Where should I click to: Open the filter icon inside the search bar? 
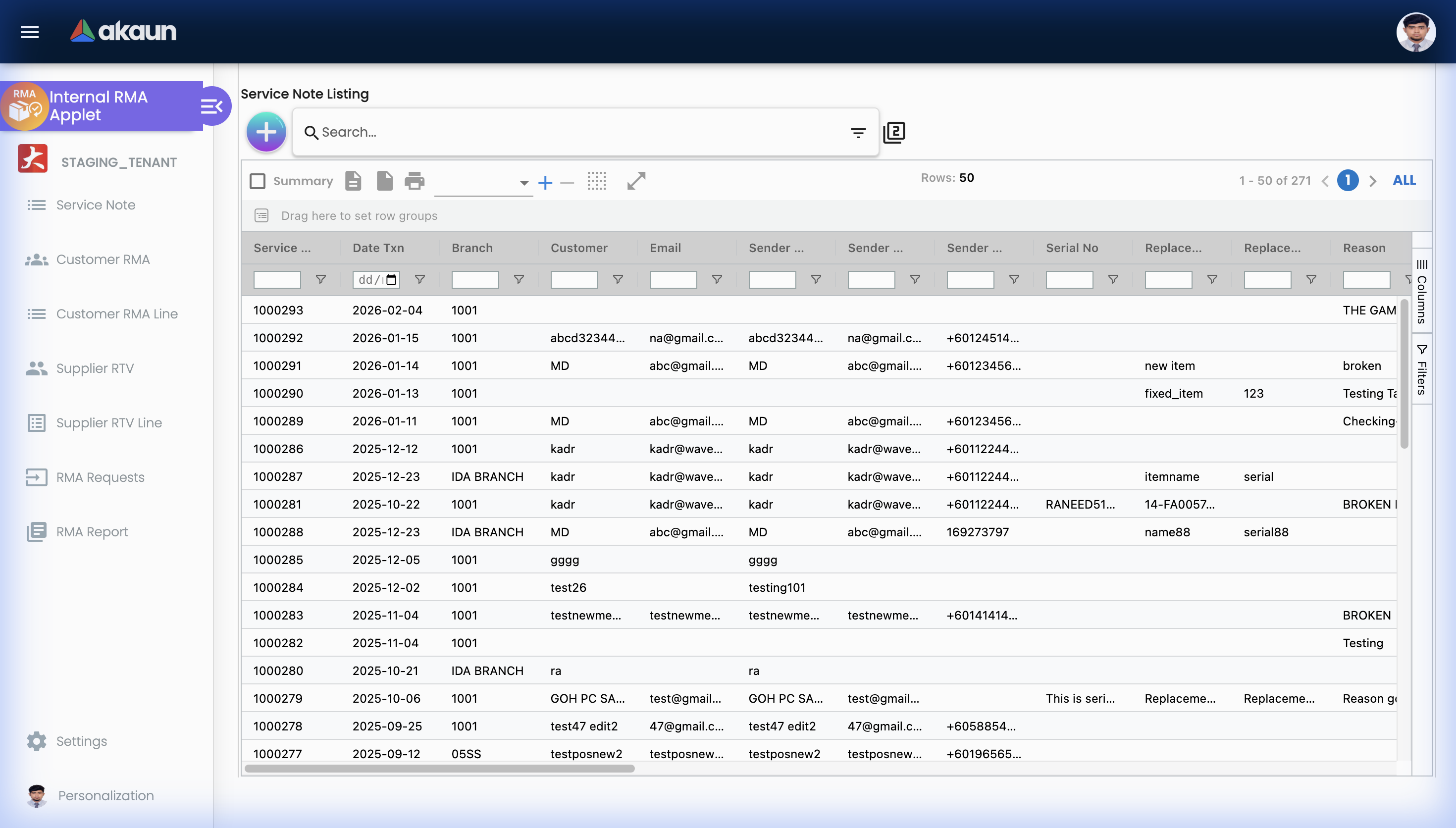pyautogui.click(x=857, y=132)
